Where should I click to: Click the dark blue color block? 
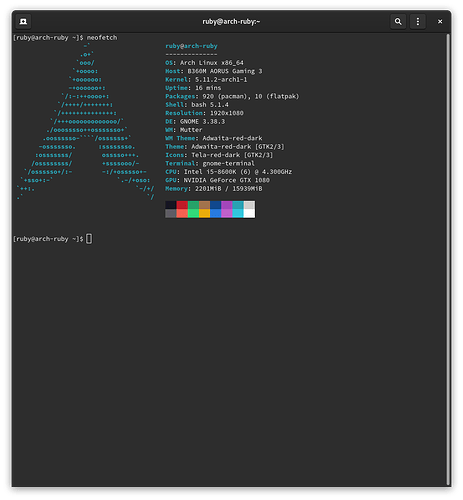pos(216,205)
